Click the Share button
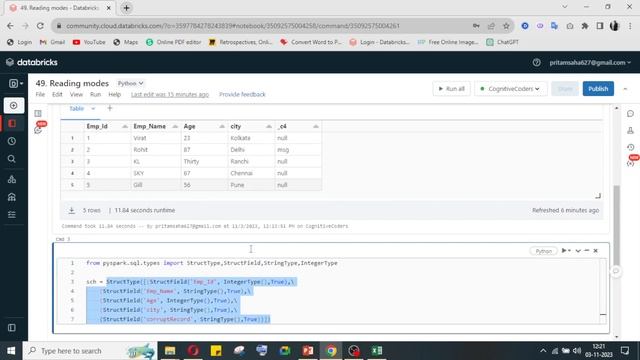The width and height of the screenshot is (640, 360). (565, 89)
